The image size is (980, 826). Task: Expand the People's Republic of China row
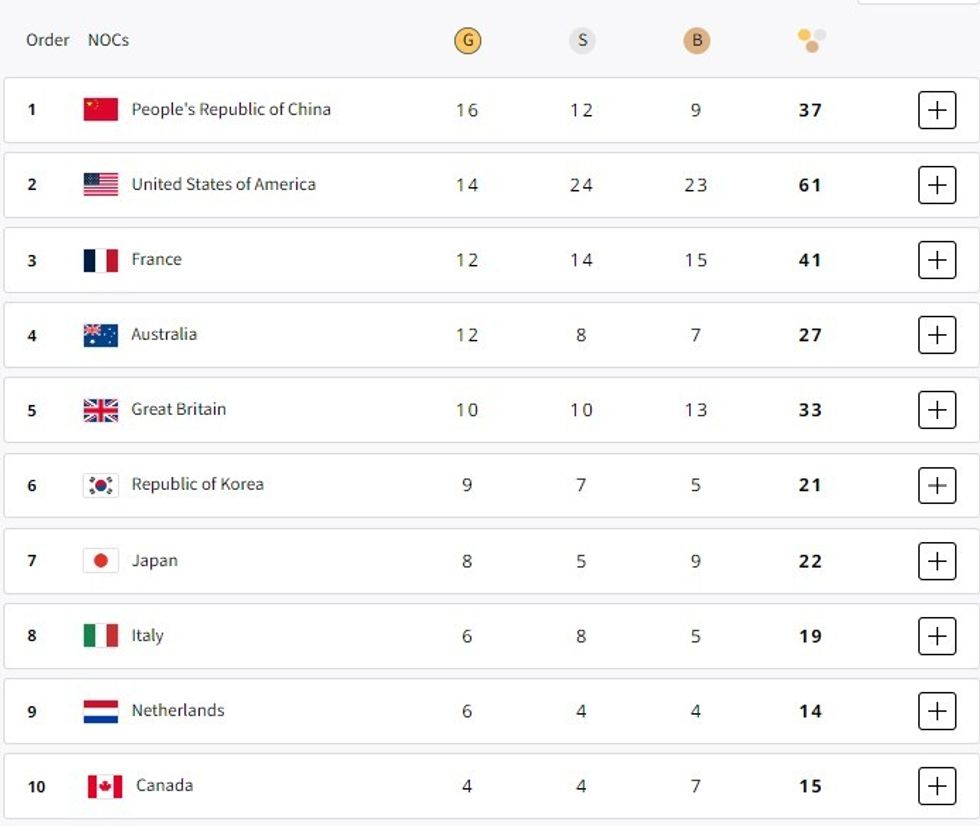[936, 110]
